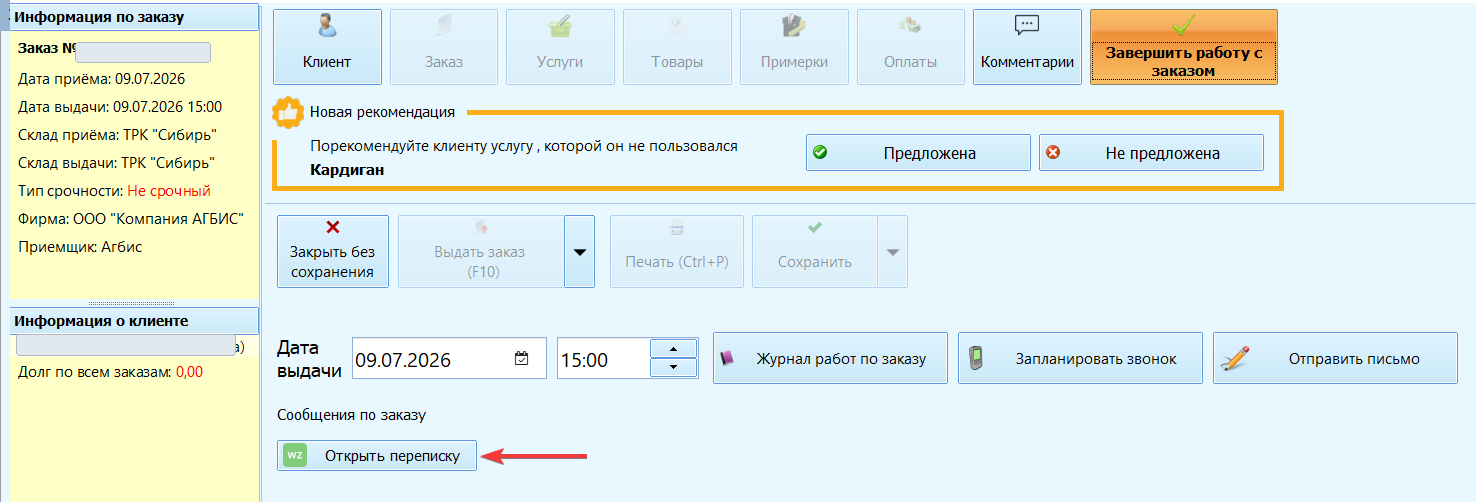Click Запланировать звонок button

pos(1080,358)
